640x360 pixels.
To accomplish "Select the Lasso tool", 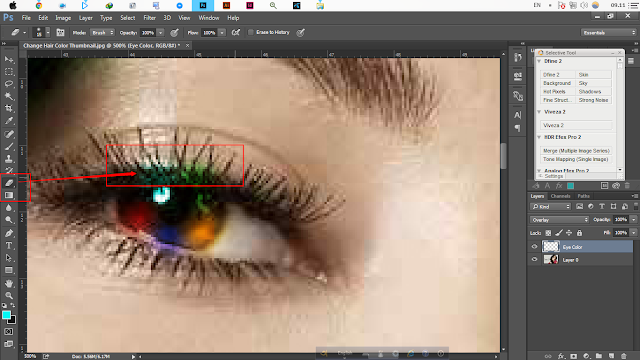I will (9, 84).
